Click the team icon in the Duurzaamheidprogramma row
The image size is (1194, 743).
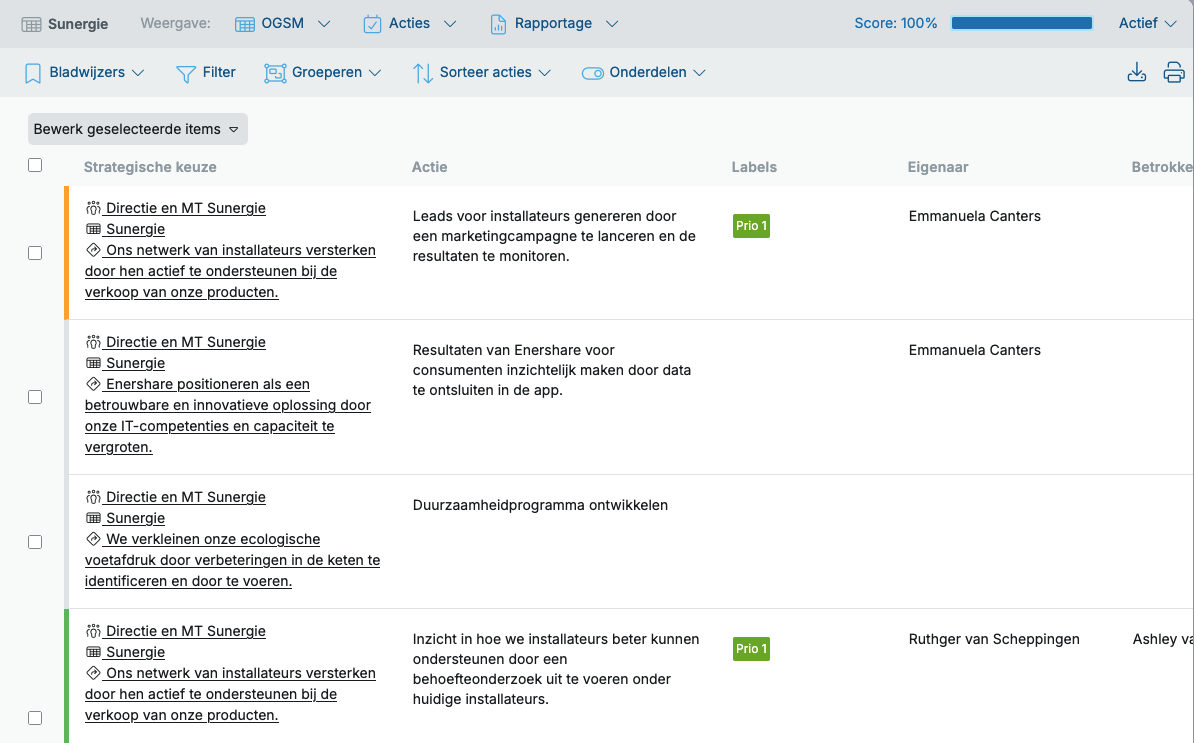tap(93, 497)
